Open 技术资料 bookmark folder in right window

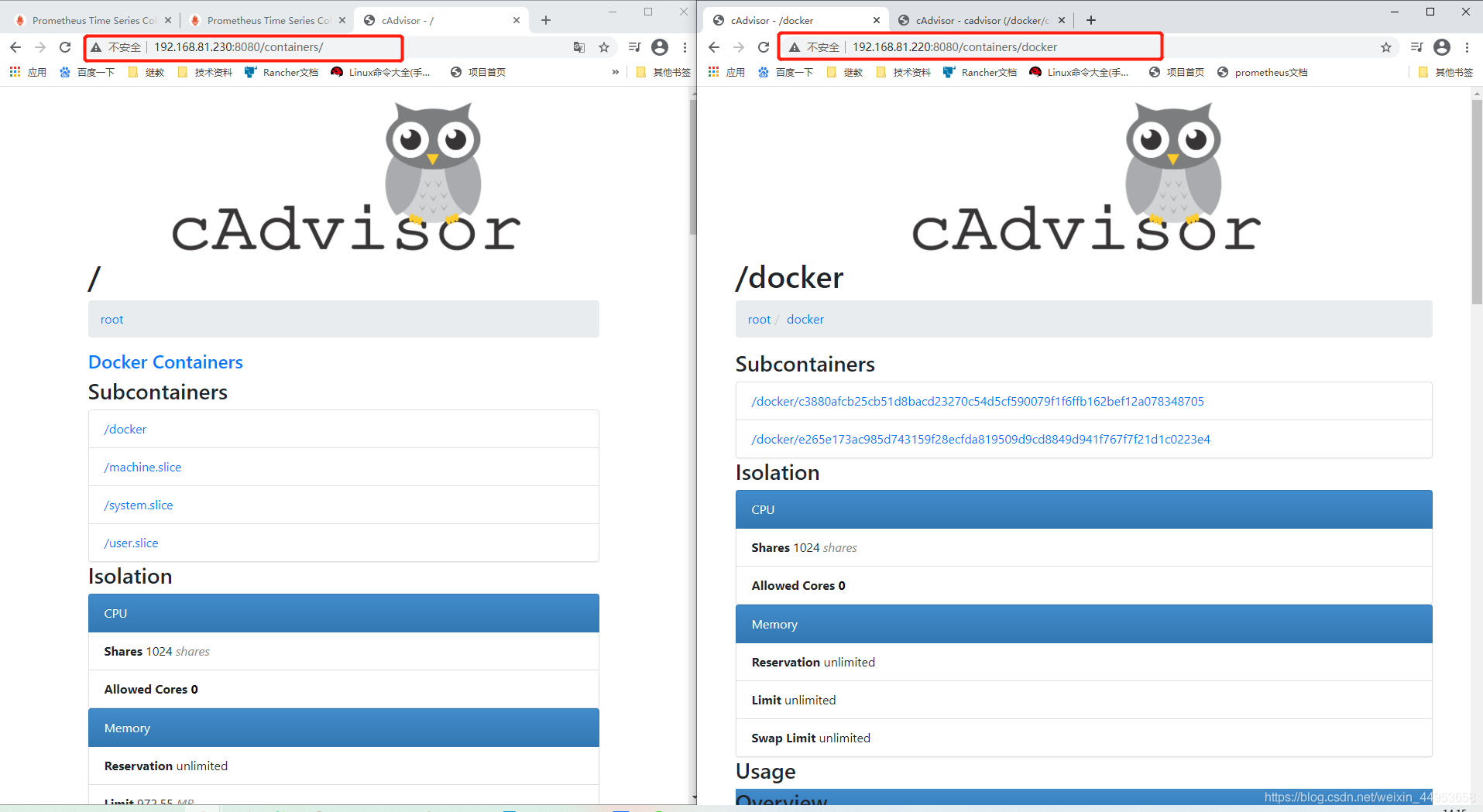click(x=903, y=72)
